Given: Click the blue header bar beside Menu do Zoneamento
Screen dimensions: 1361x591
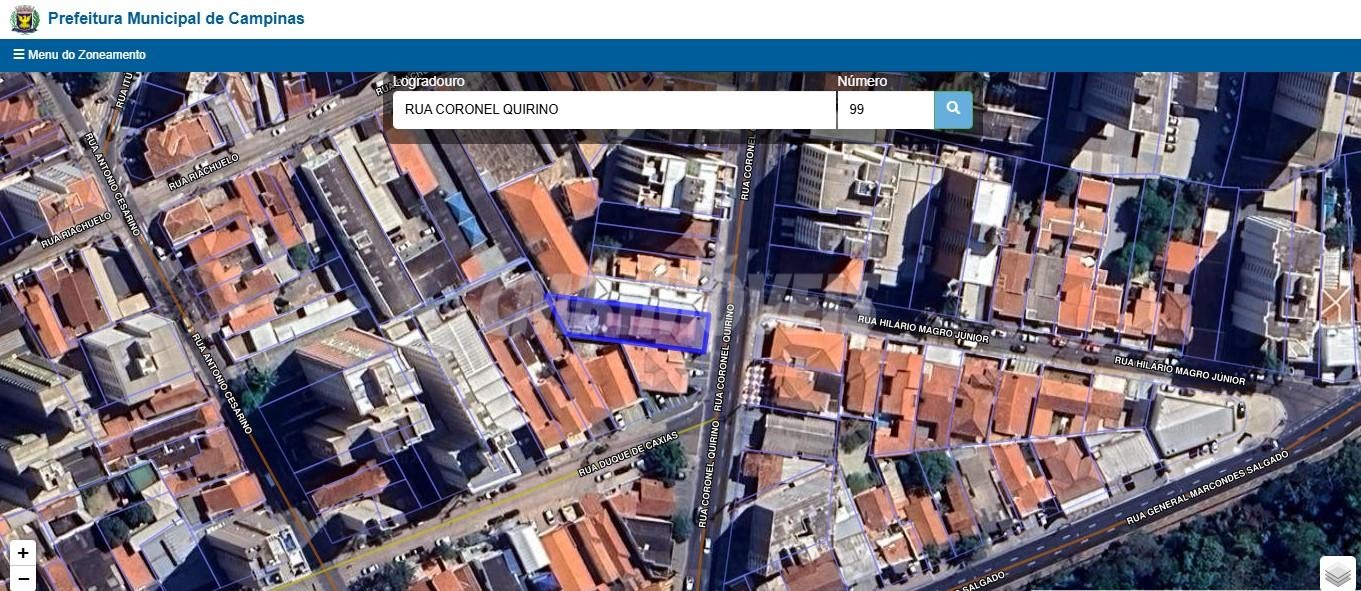Looking at the screenshot, I should [x=700, y=55].
